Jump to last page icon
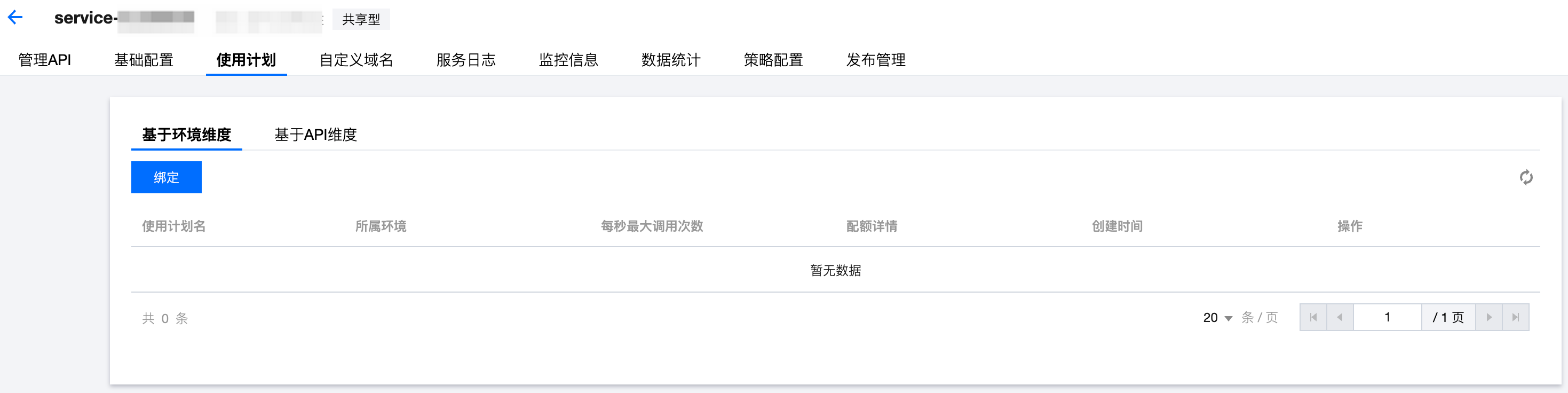Viewport: 1568px width, 393px height. [x=1516, y=318]
